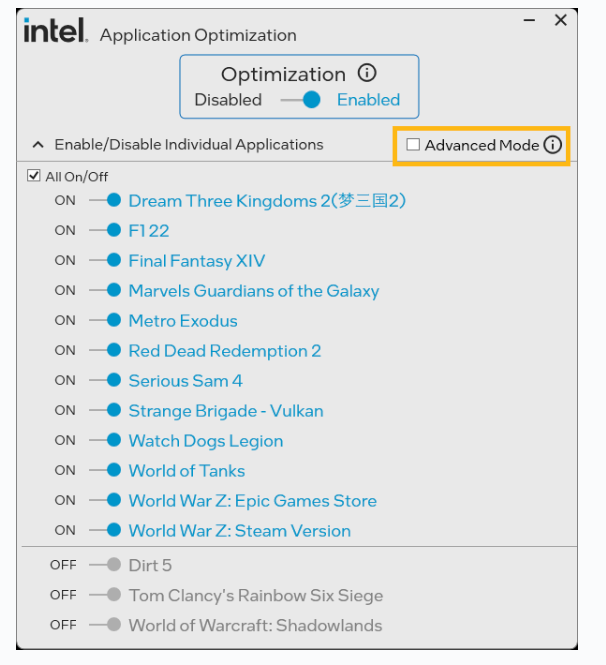
Task: Click Strange Brigade - Vulkan name
Action: coord(226,411)
